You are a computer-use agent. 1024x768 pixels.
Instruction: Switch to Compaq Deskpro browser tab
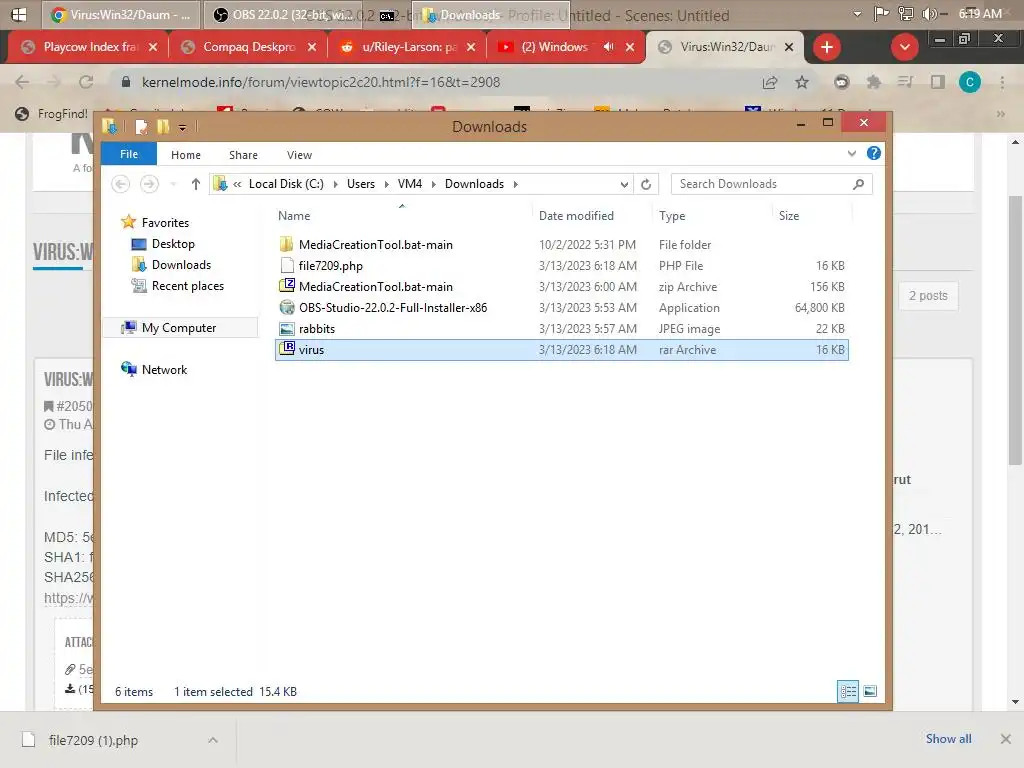tap(248, 47)
